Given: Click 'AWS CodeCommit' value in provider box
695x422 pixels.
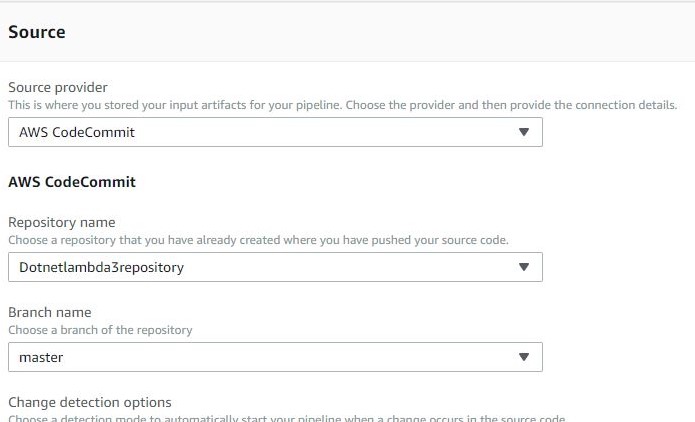Looking at the screenshot, I should [x=77, y=132].
